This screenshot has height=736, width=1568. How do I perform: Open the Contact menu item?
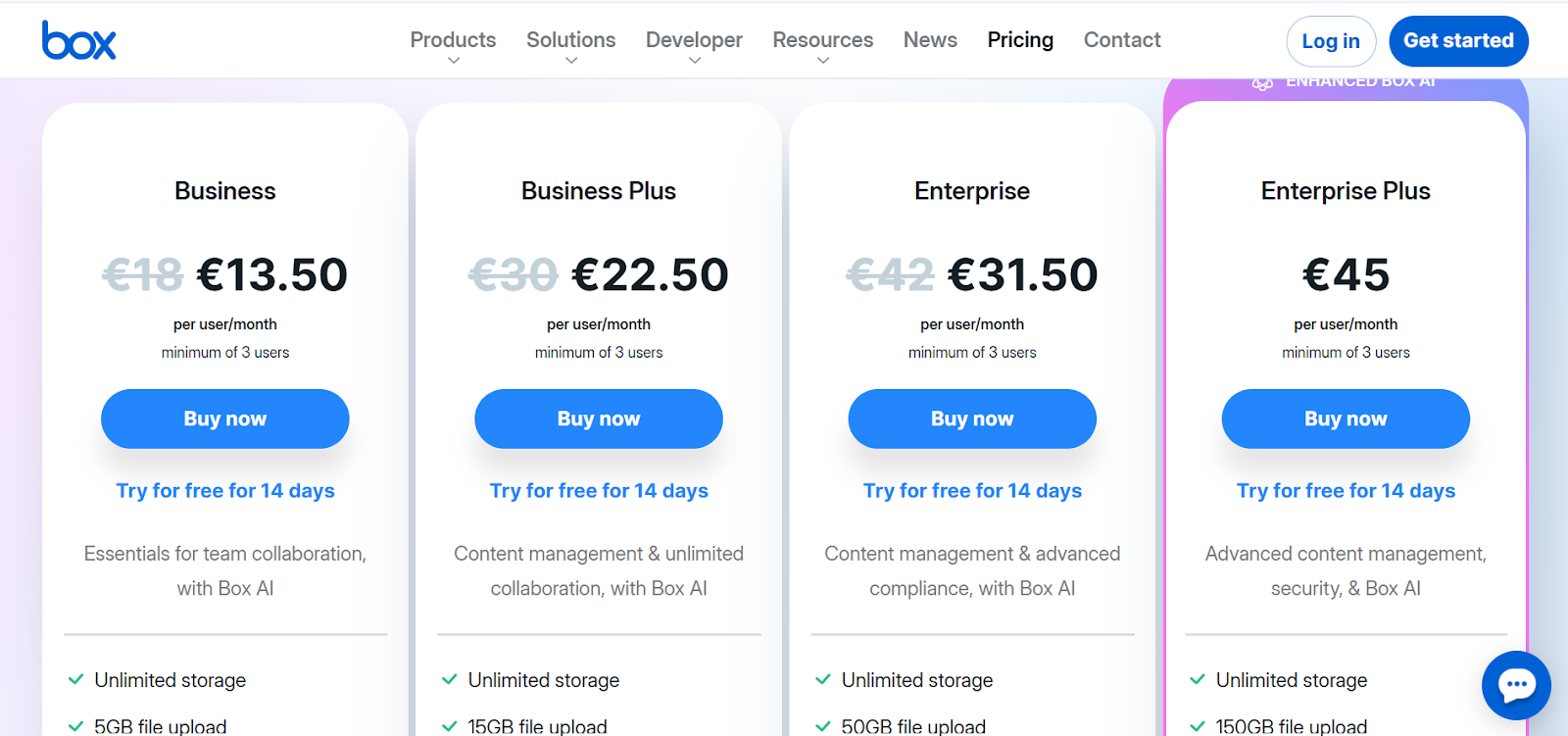pyautogui.click(x=1121, y=39)
